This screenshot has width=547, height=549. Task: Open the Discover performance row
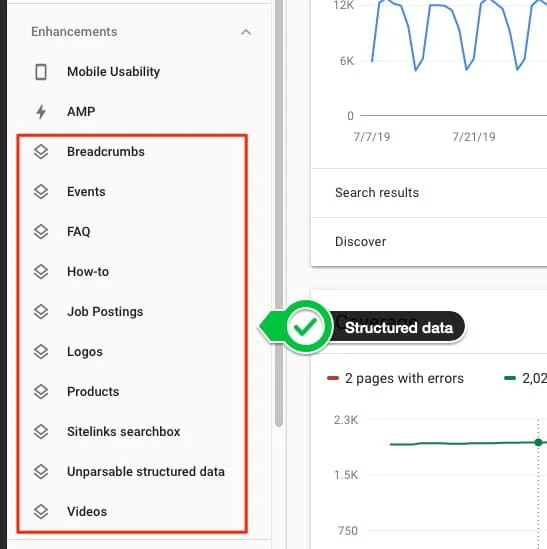[x=429, y=242]
